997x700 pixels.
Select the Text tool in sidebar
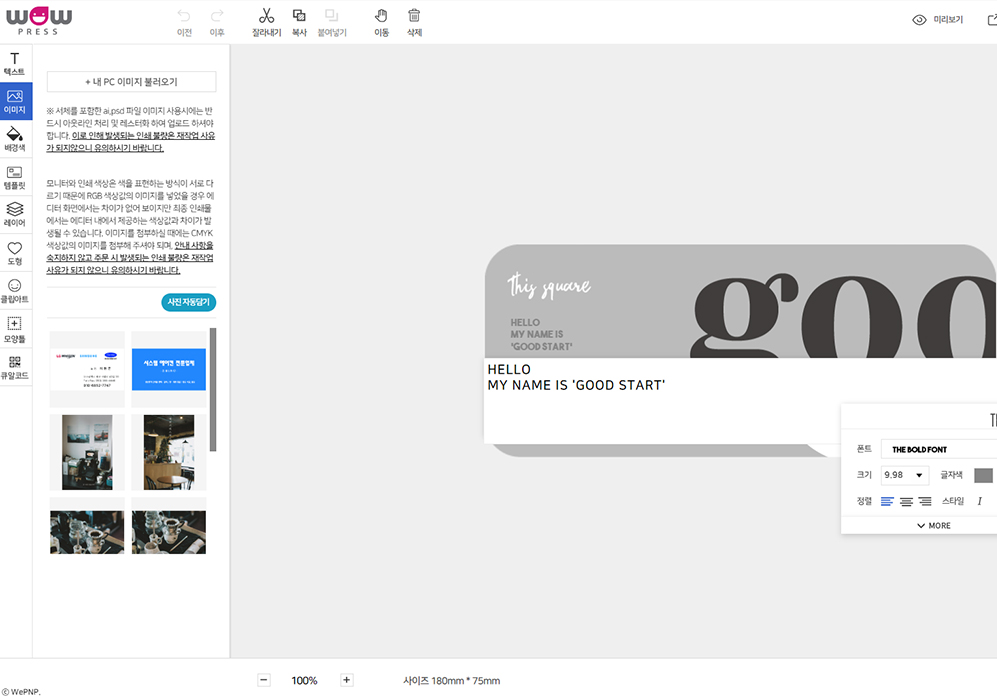15,64
